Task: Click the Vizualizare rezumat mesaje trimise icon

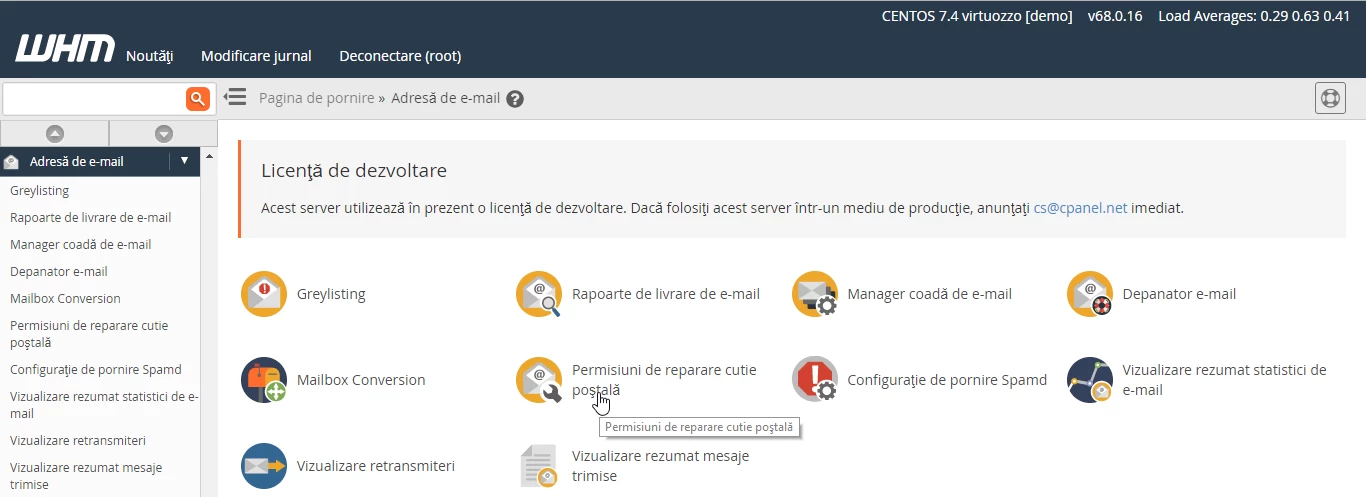Action: 539,466
